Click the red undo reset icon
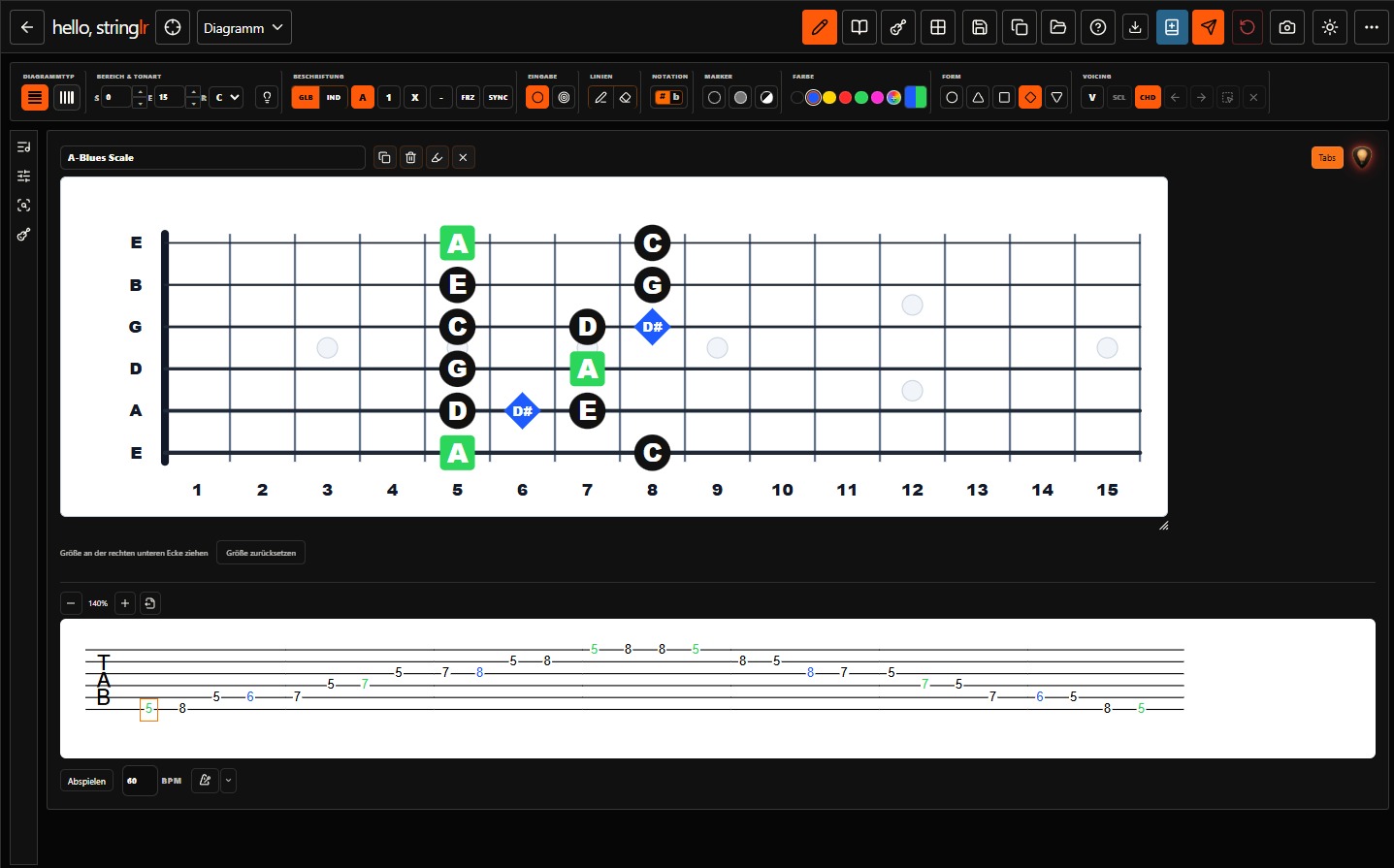The image size is (1394, 868). point(1248,27)
